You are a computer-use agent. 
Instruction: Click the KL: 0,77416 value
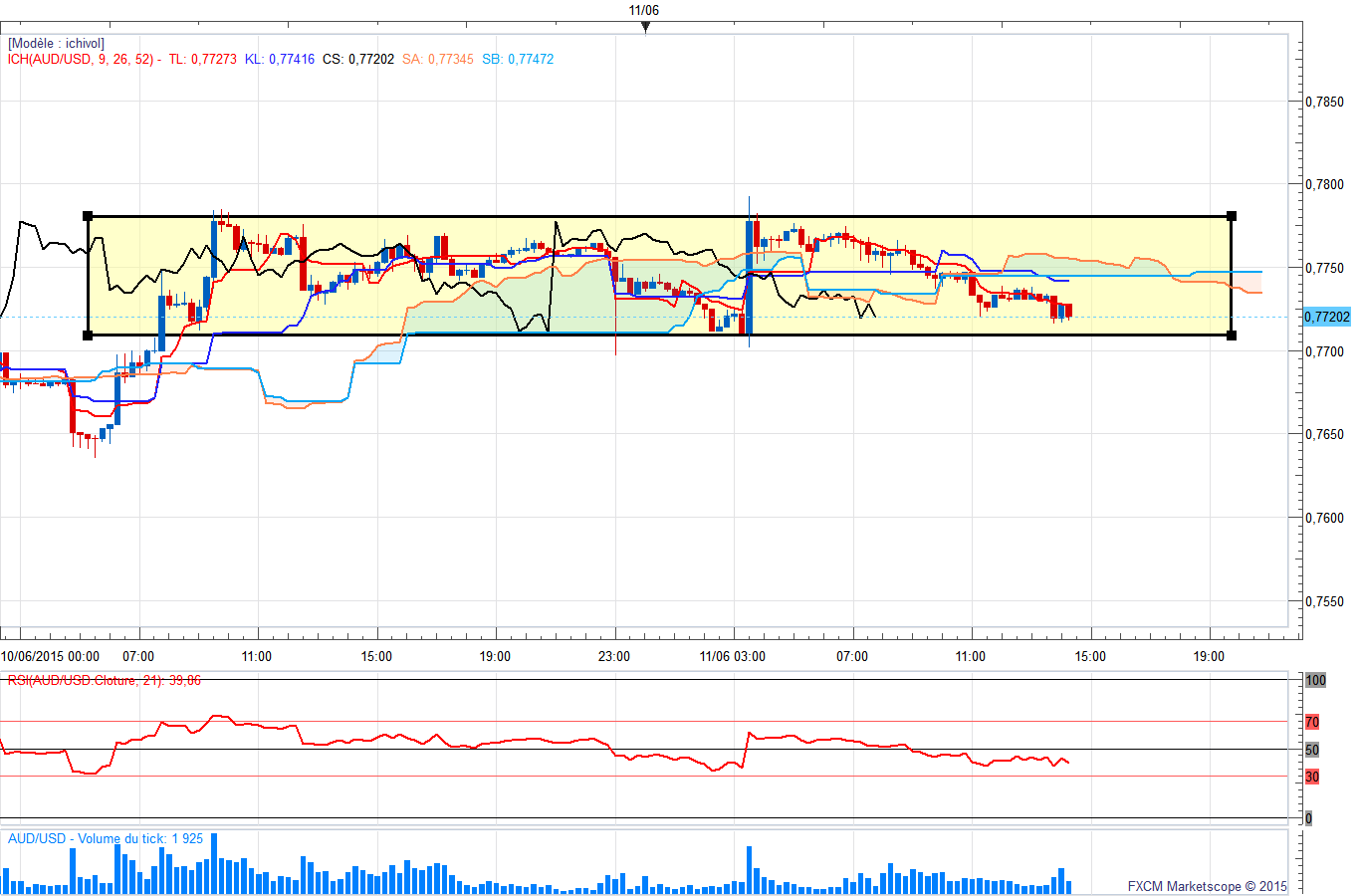(279, 59)
